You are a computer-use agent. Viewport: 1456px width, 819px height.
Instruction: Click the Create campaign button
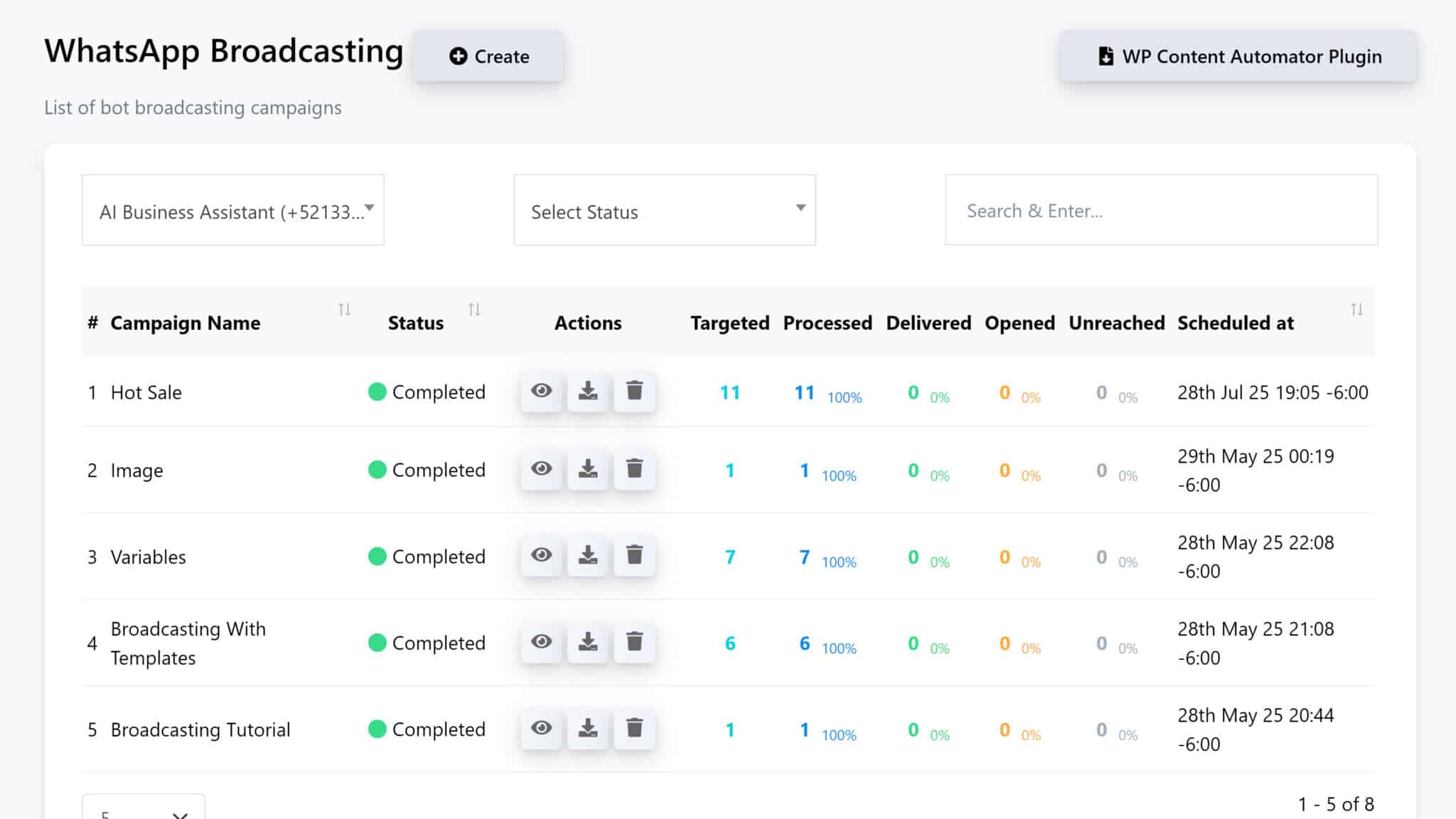coord(489,56)
